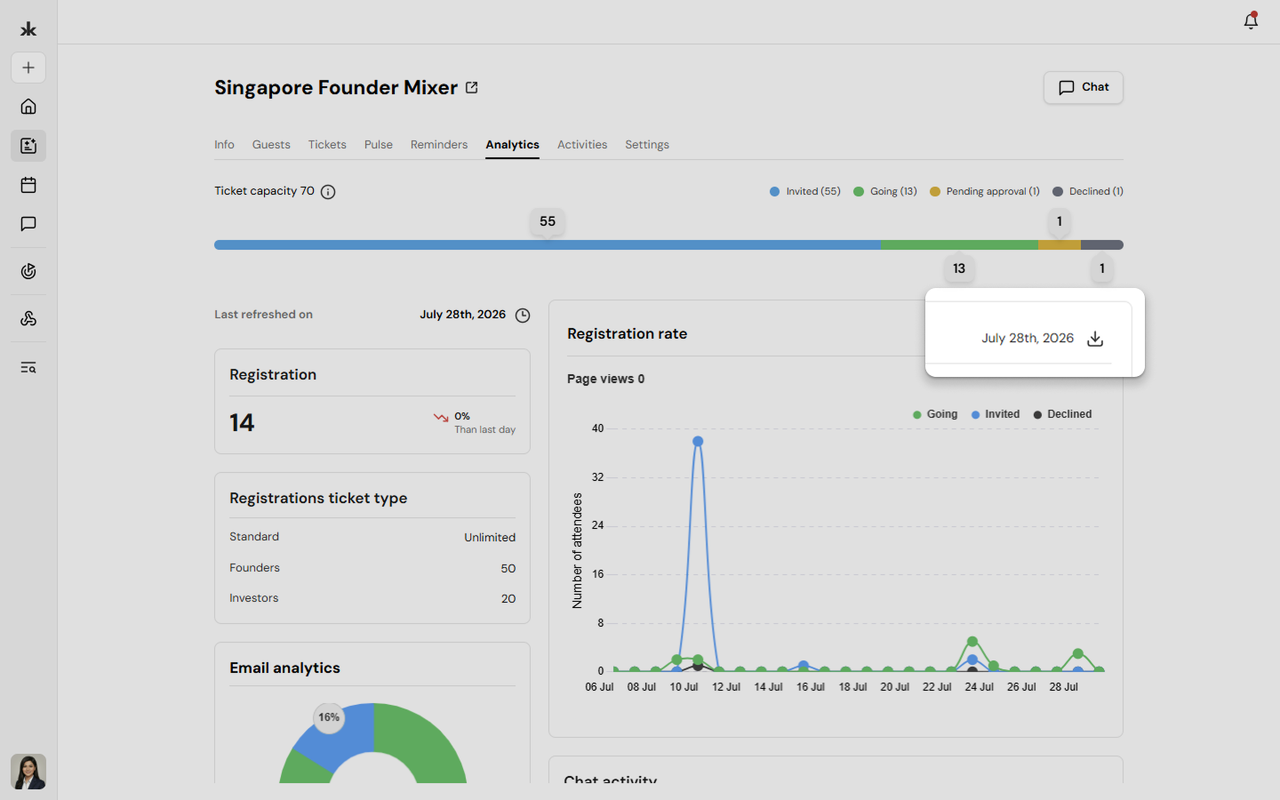Open the pie chart insights icon in sidebar

[x=28, y=271]
